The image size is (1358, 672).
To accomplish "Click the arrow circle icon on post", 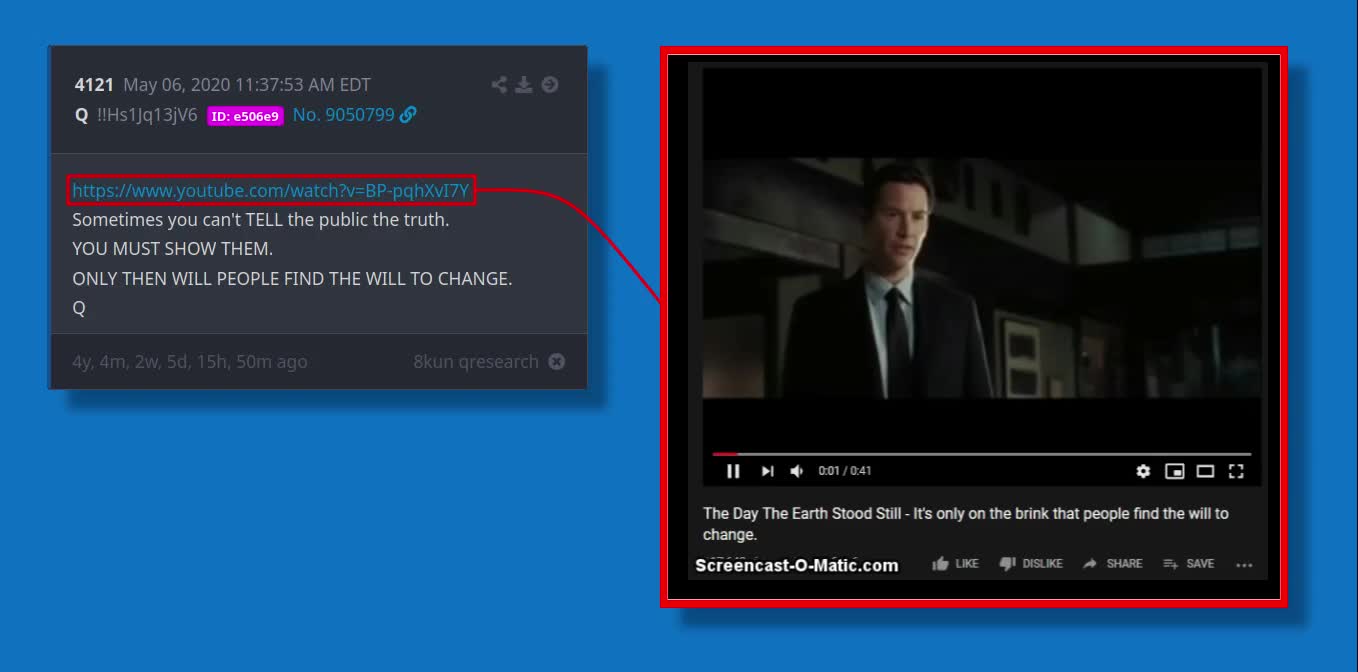I will (550, 85).
